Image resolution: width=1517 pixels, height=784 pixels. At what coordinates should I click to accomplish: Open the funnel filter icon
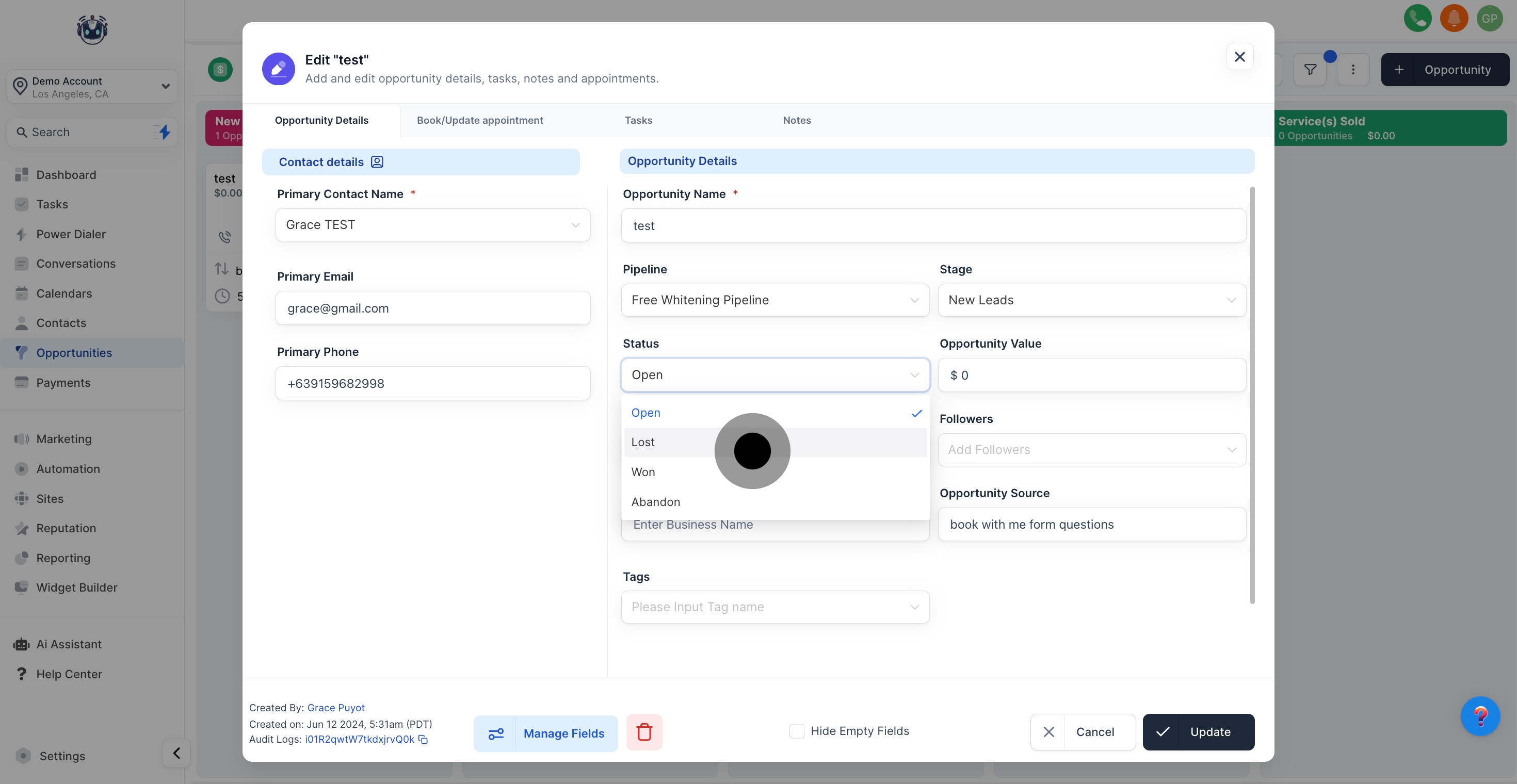(x=1310, y=70)
